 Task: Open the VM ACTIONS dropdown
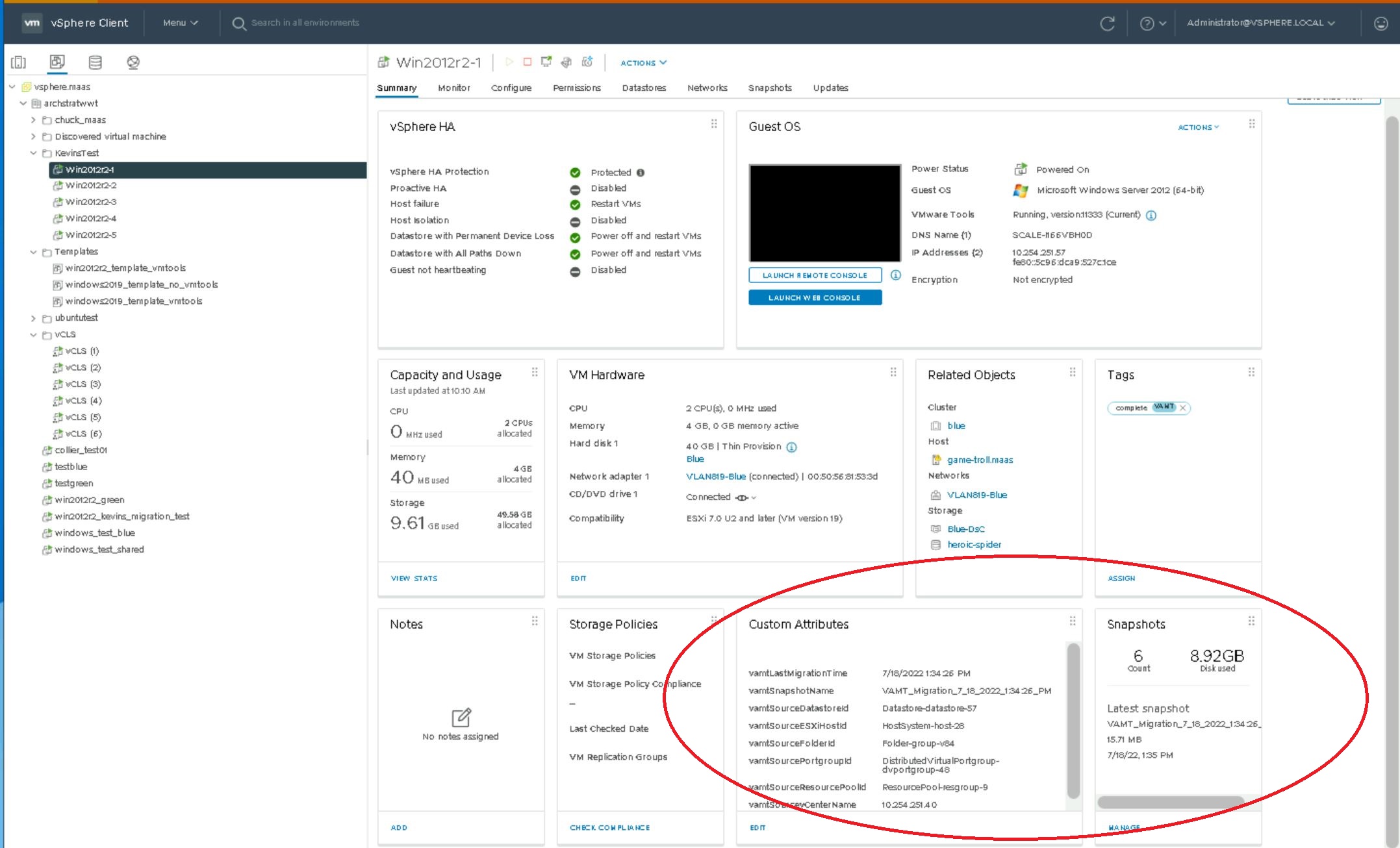coord(643,63)
